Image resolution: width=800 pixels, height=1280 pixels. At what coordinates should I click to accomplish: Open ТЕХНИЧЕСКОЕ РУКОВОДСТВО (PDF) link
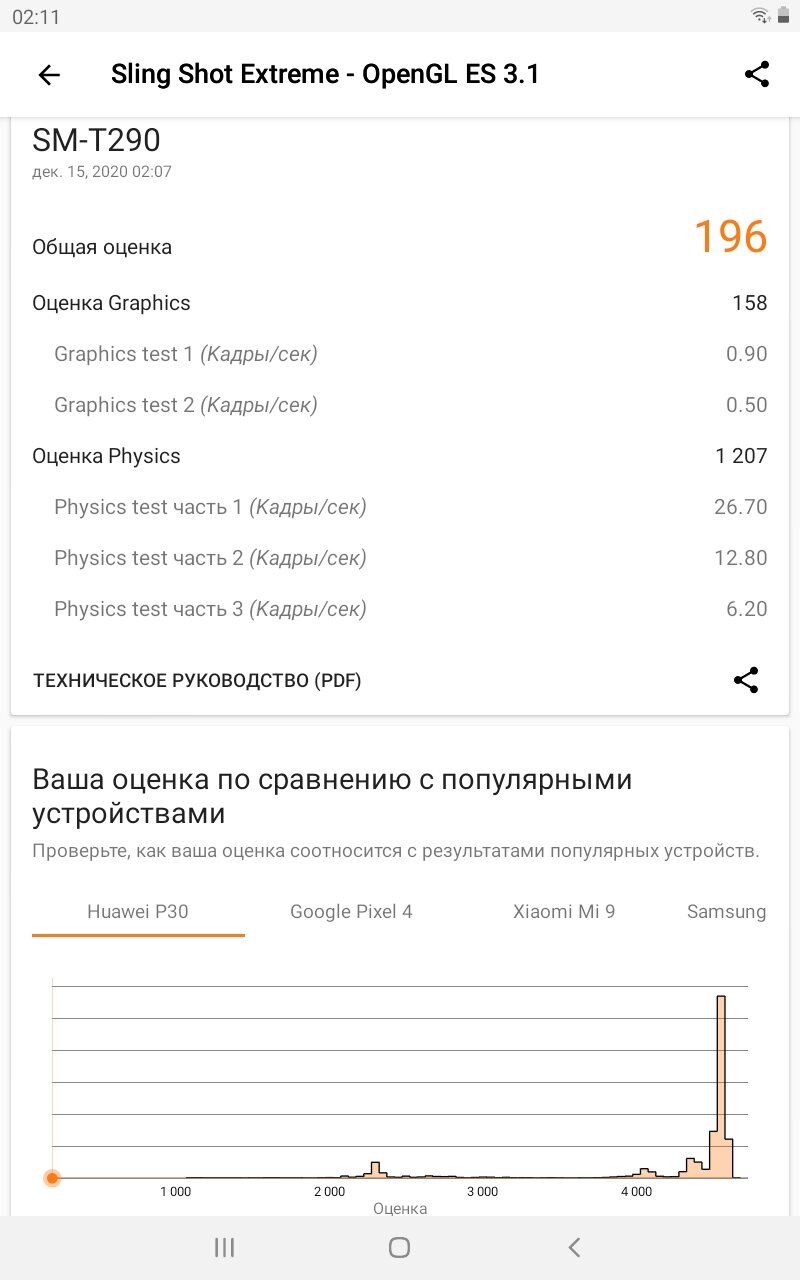coord(197,681)
